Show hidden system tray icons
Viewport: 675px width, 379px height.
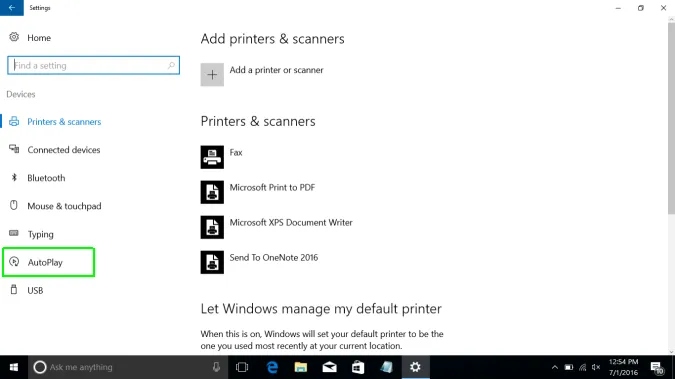(x=554, y=367)
